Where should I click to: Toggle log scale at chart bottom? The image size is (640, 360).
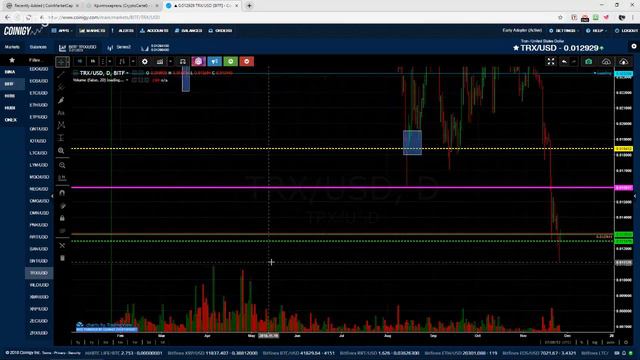[594, 342]
